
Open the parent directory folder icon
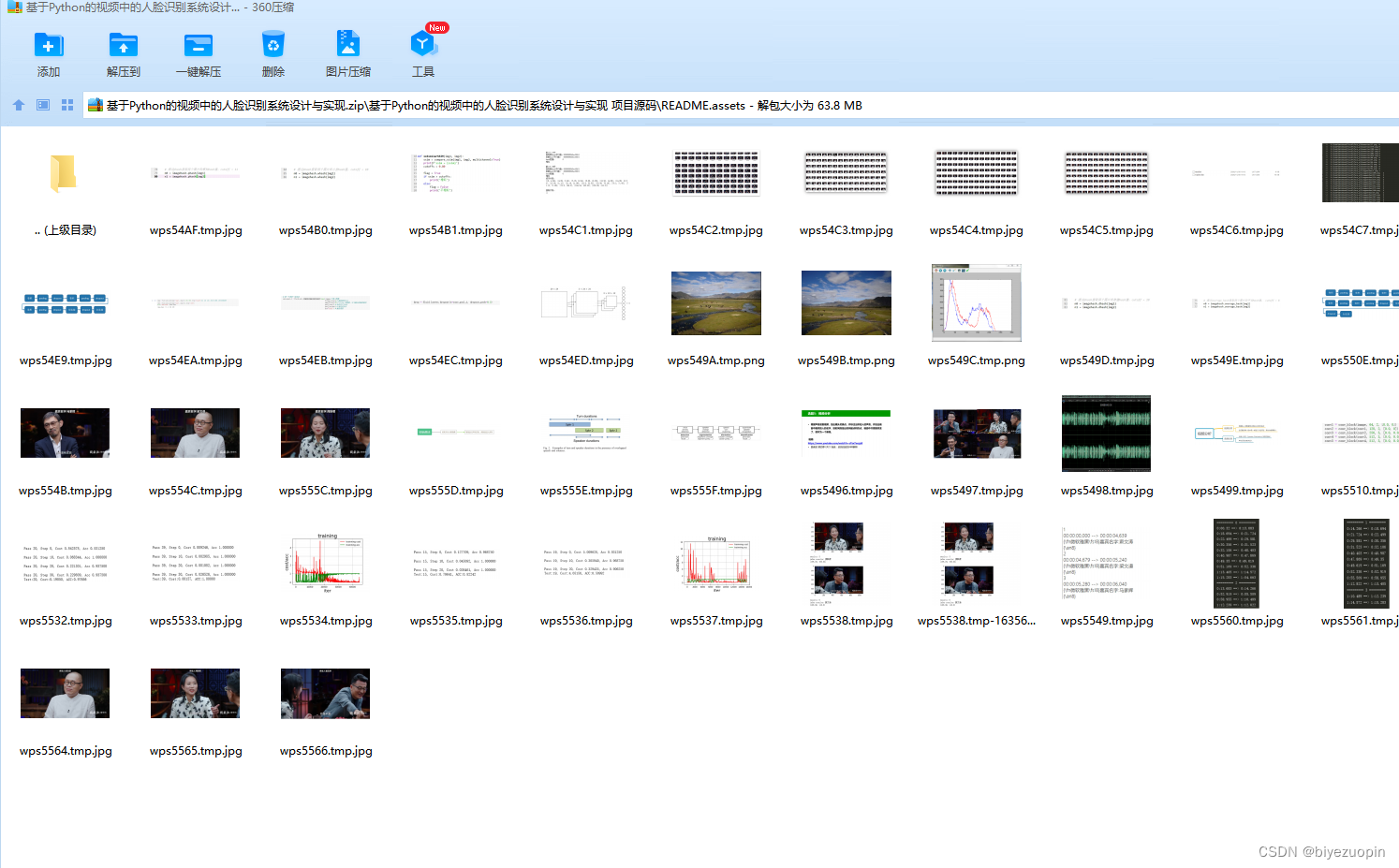click(x=65, y=174)
